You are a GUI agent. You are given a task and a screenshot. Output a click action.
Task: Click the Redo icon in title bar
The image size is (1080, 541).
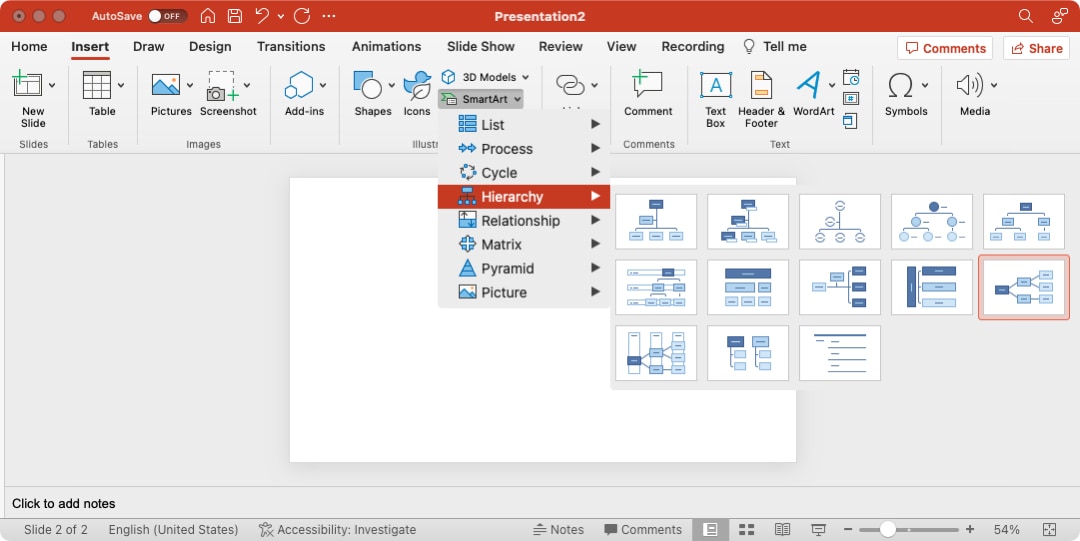(302, 16)
